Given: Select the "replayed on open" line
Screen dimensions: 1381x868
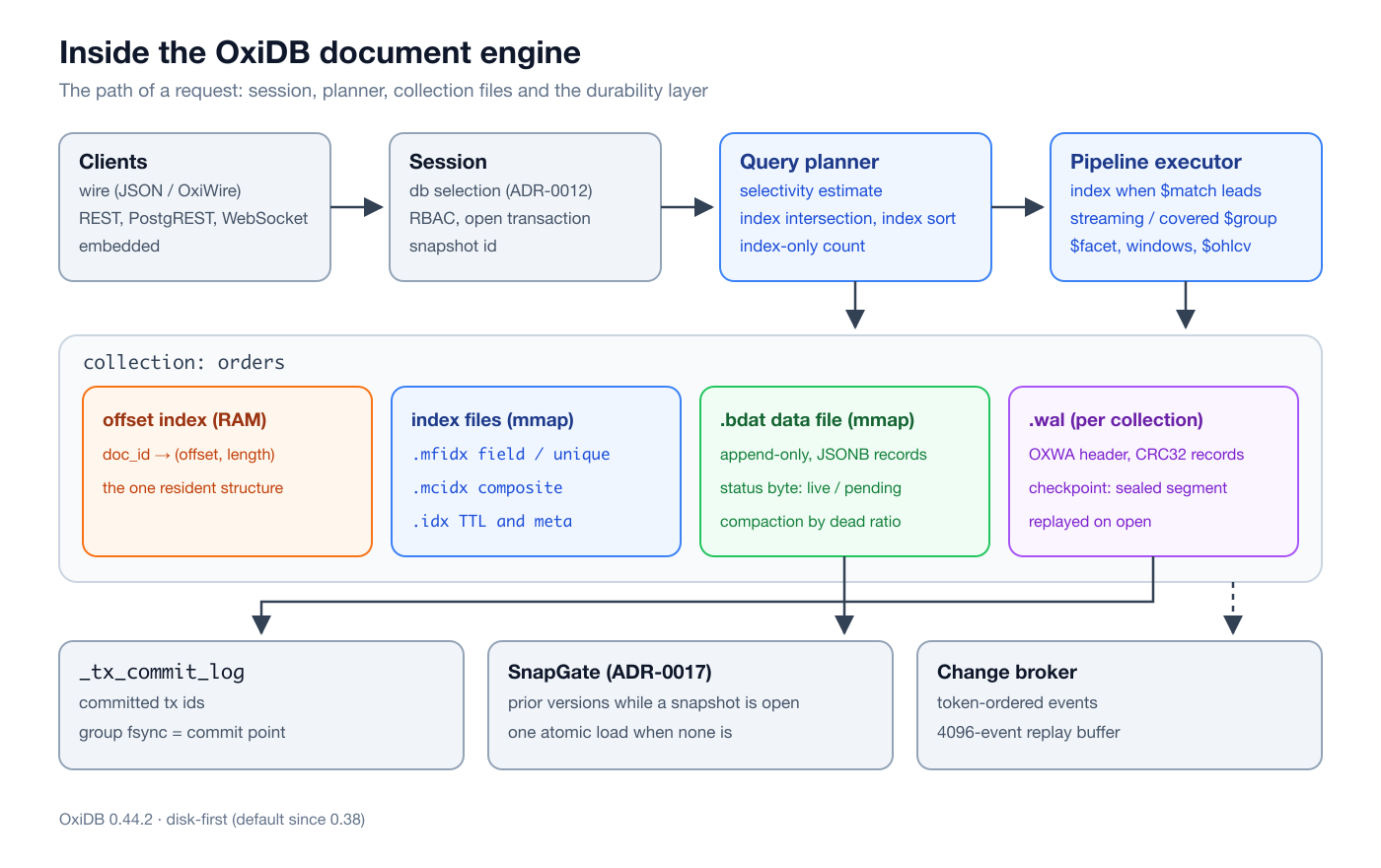Looking at the screenshot, I should (x=1090, y=521).
